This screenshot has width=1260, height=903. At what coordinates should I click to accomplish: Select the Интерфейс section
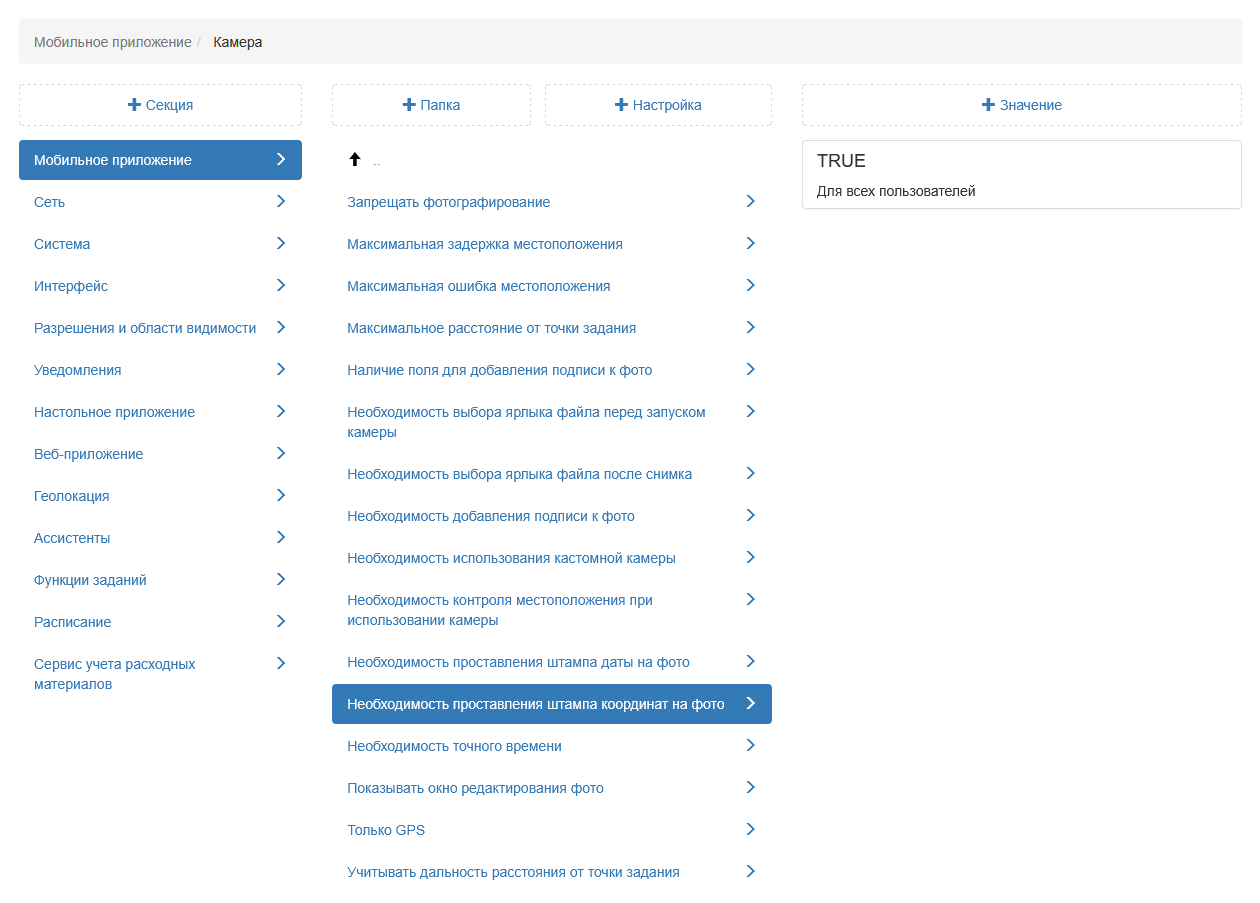pyautogui.click(x=71, y=286)
